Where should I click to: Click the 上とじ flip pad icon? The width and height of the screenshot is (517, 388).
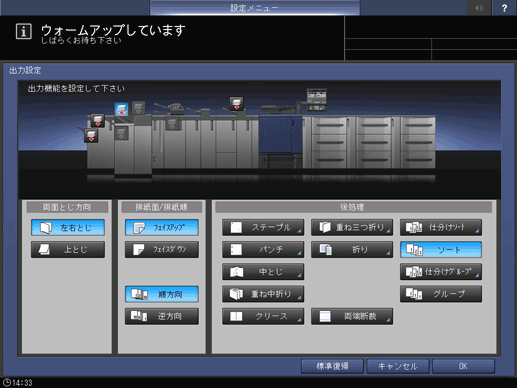coord(44,250)
